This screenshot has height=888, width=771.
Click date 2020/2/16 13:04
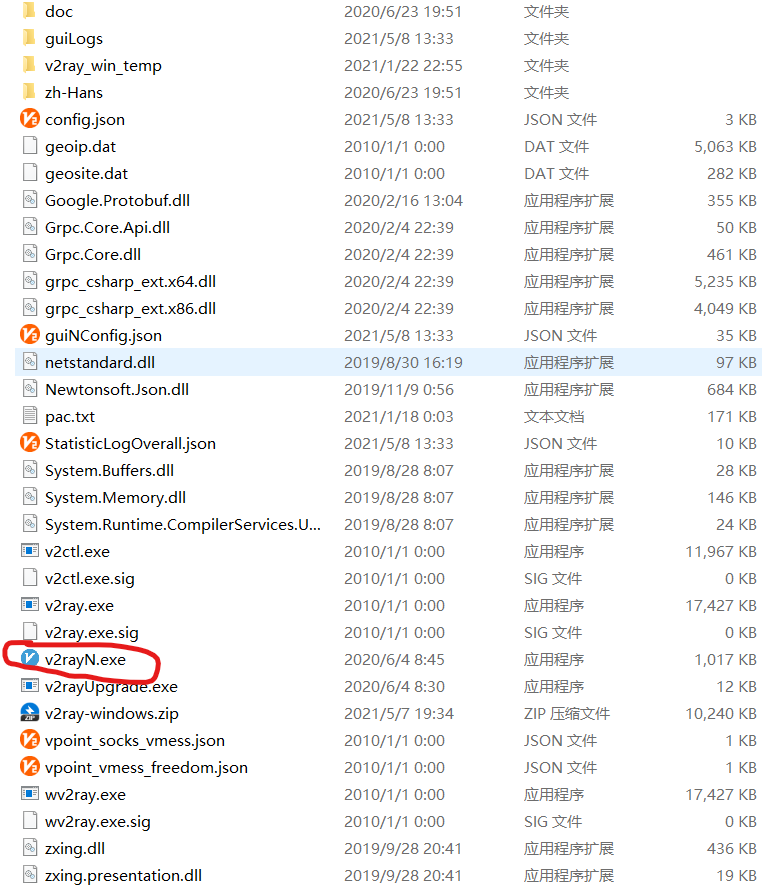403,200
